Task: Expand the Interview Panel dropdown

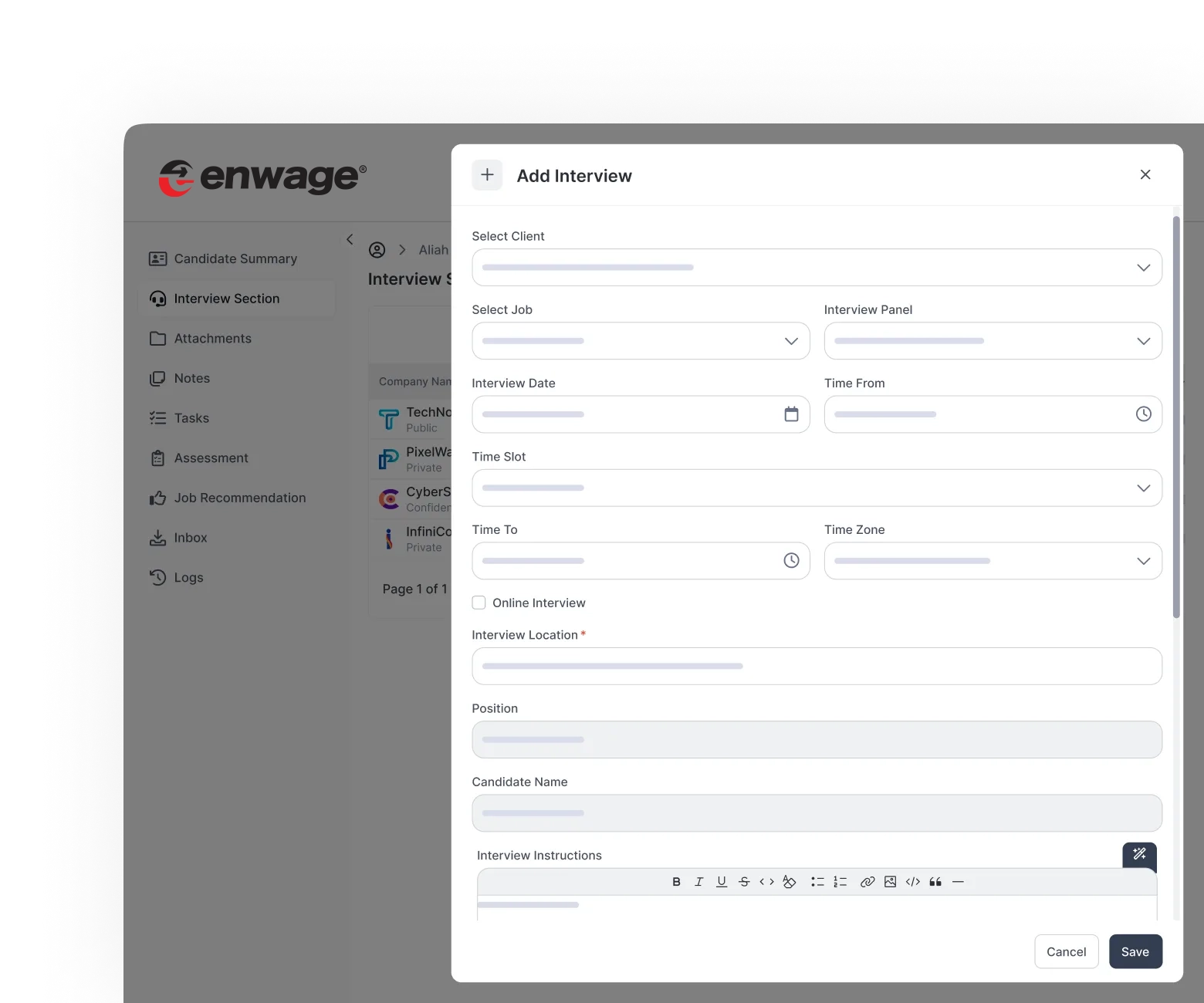Action: [1144, 340]
